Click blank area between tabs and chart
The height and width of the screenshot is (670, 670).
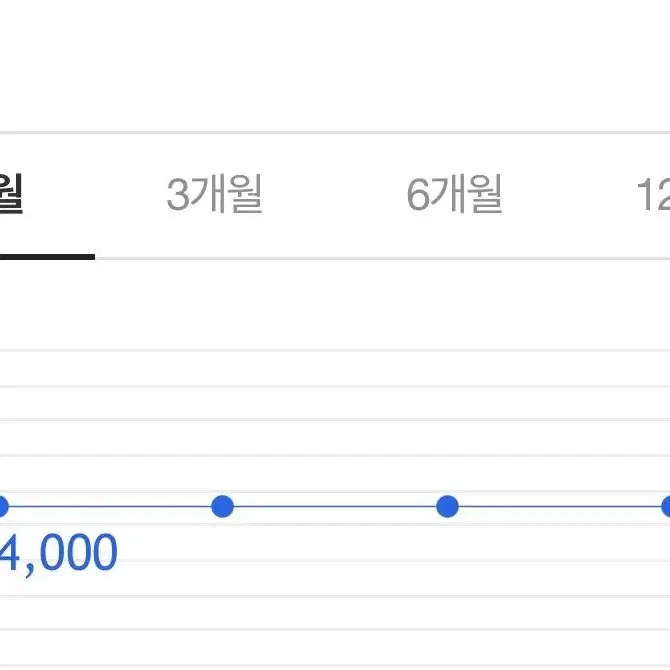tap(335, 304)
